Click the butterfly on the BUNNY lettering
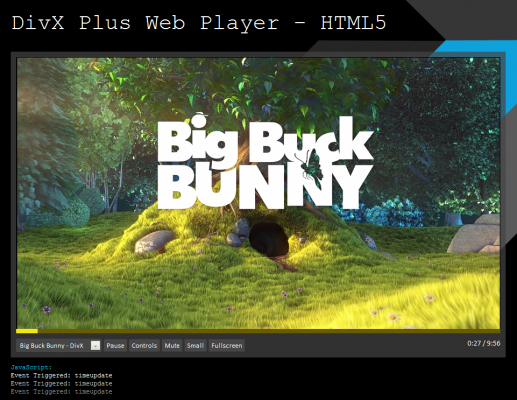Screen dimensions: 517x400 point(312,167)
